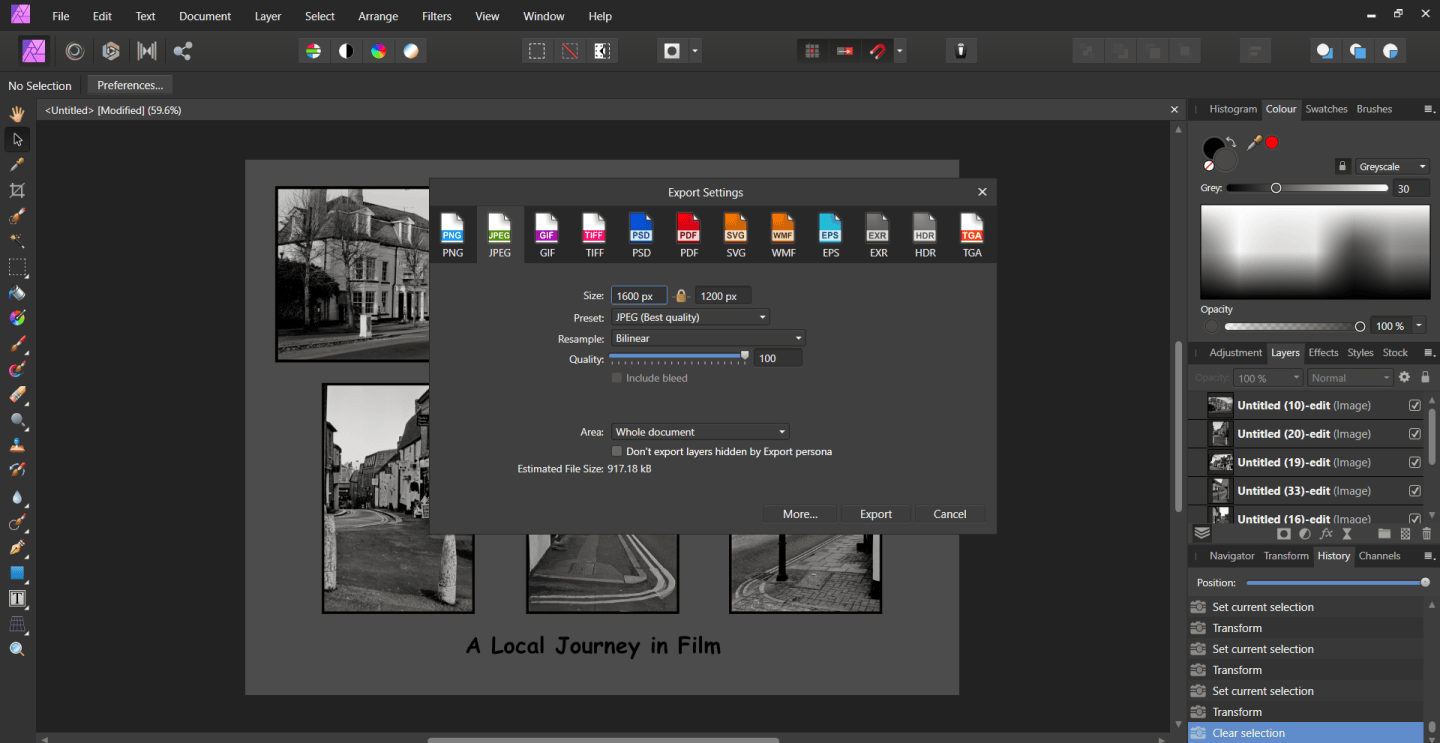
Task: Open the Greyscale colour model dropdown
Action: click(1393, 167)
